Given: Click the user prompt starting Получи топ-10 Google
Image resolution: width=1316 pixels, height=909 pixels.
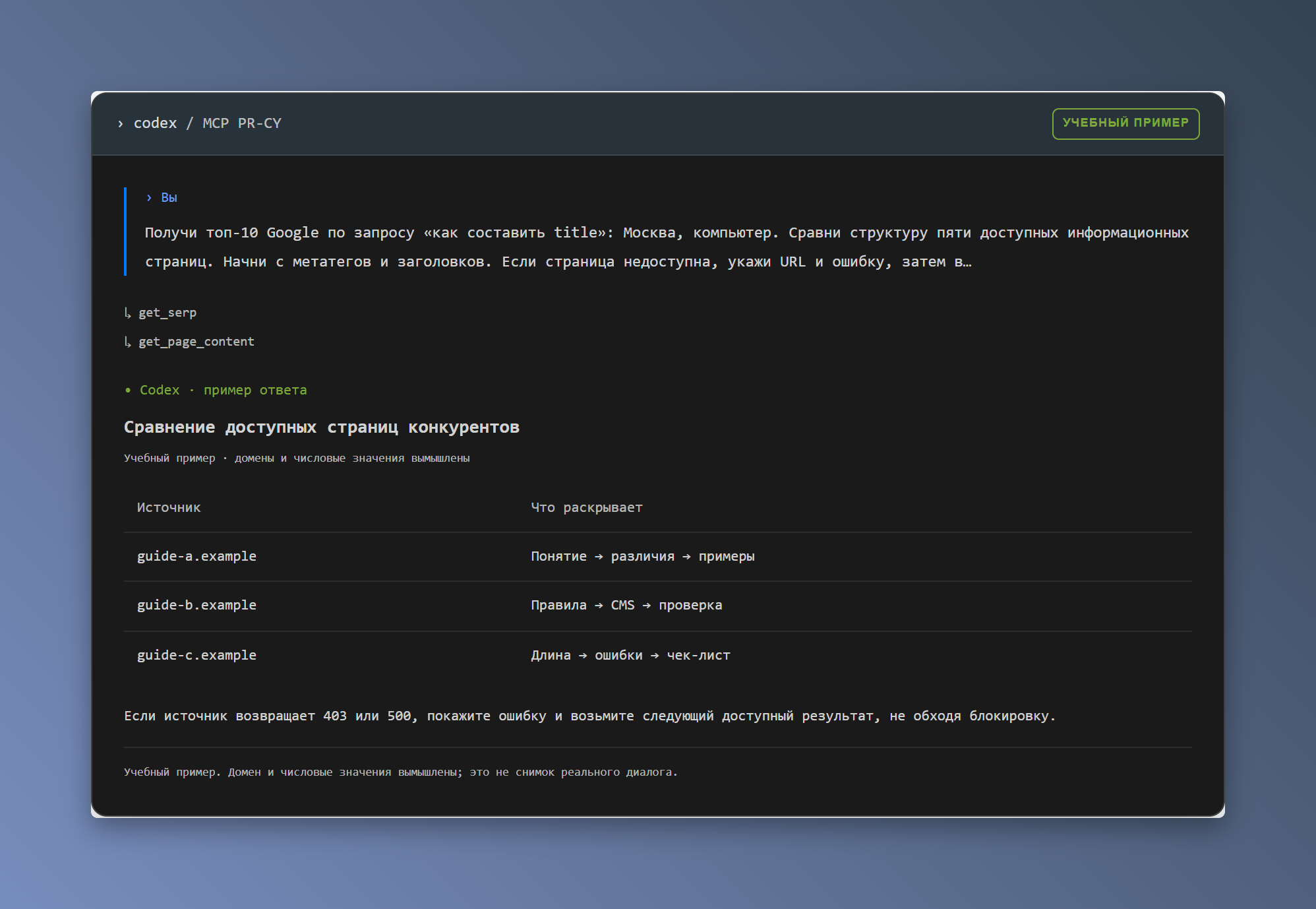Looking at the screenshot, I should [667, 247].
